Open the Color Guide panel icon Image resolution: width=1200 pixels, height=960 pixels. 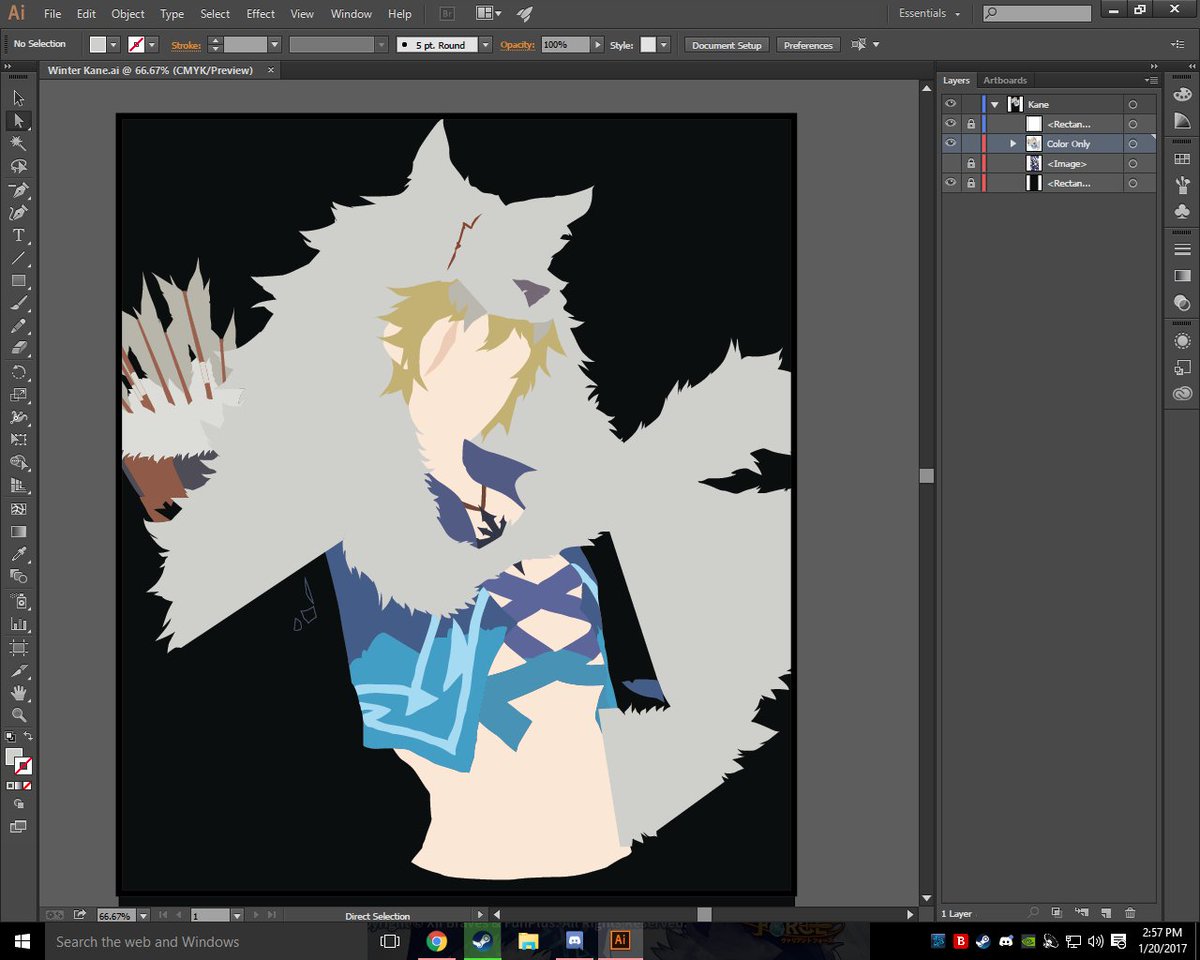pyautogui.click(x=1182, y=121)
